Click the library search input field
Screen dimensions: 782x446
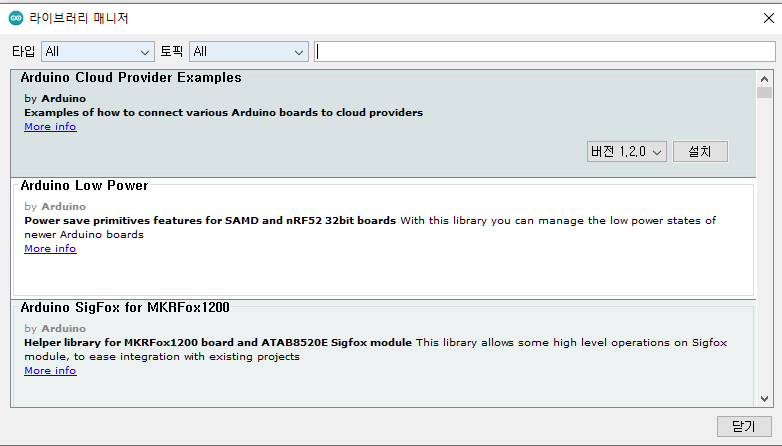pyautogui.click(x=545, y=51)
